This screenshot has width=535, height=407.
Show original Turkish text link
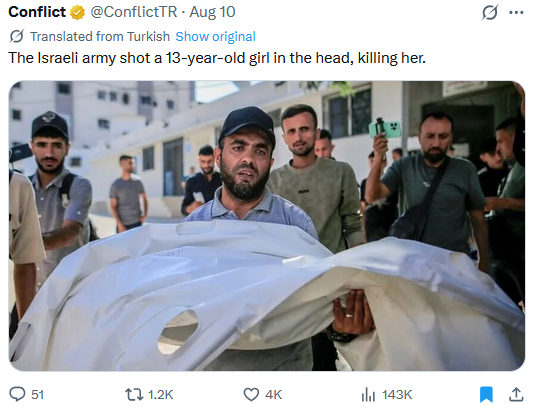[x=215, y=37]
